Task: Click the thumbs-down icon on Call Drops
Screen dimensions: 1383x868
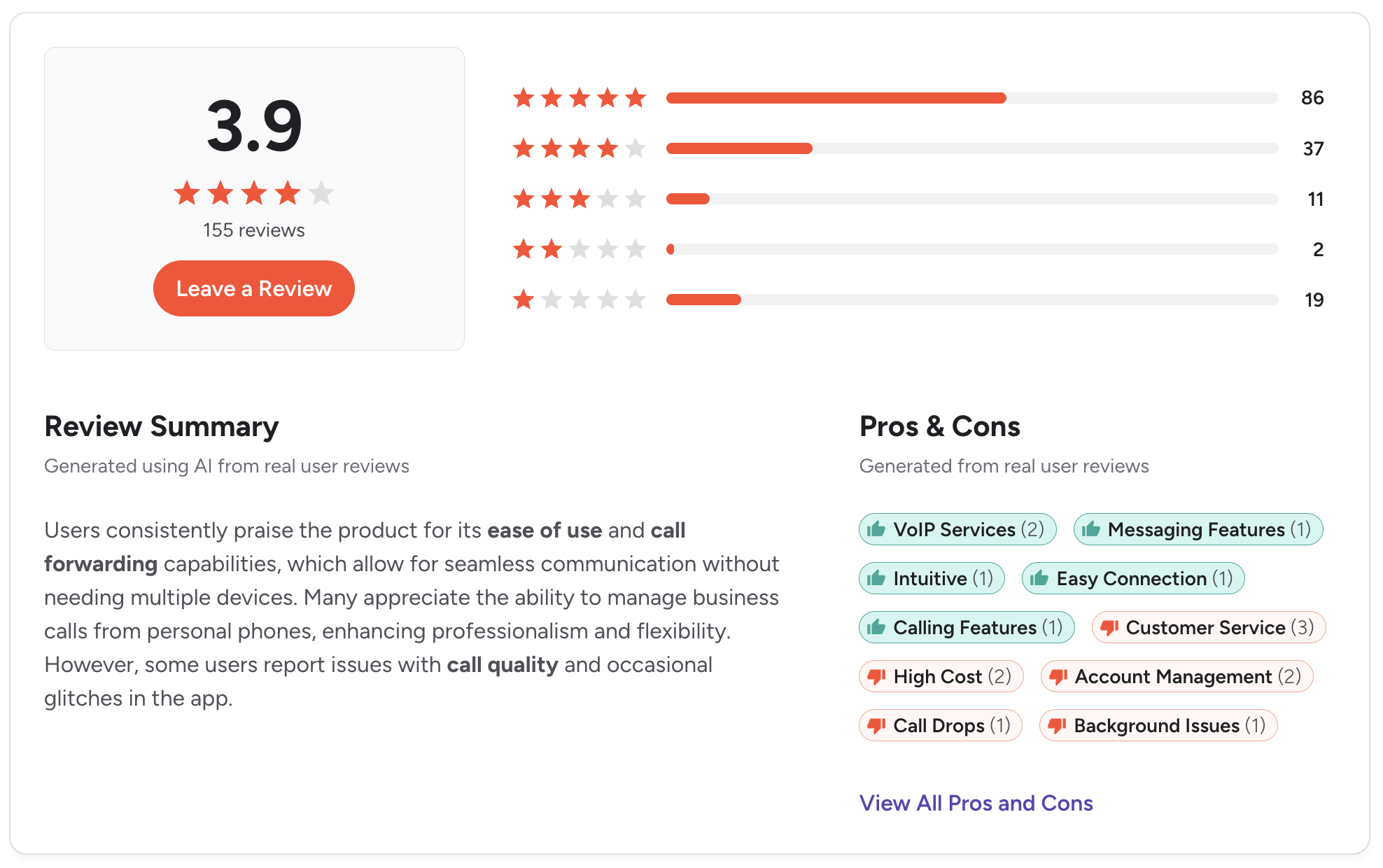Action: [x=877, y=725]
